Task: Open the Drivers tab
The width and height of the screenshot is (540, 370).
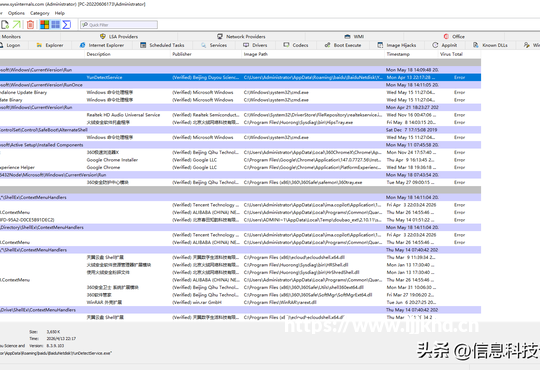Action: 255,45
